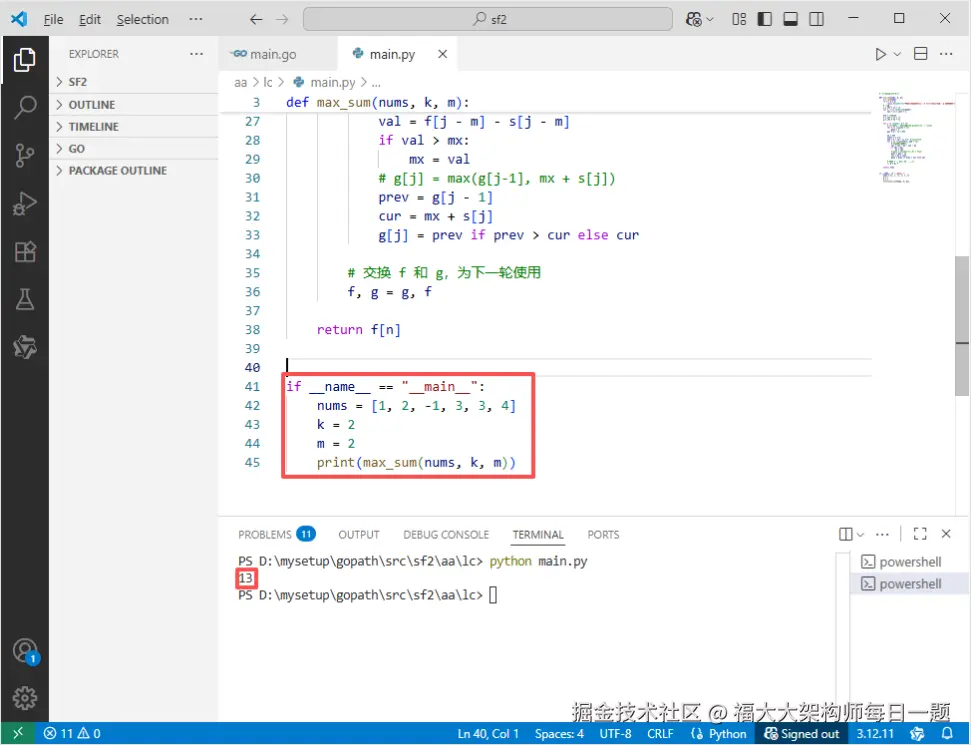The width and height of the screenshot is (971, 745).
Task: Select the TERMINAL panel tab
Action: point(538,534)
